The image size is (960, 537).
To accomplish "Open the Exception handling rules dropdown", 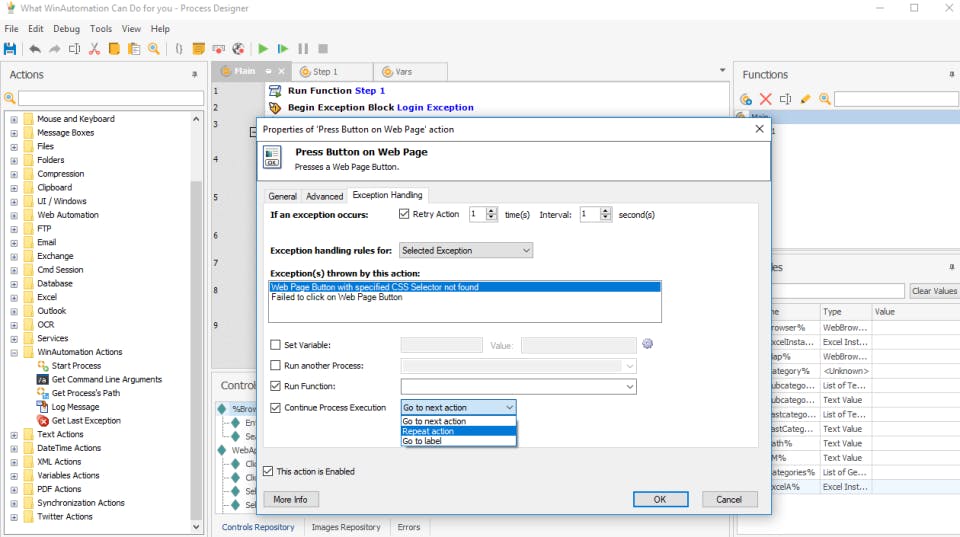I will coord(465,250).
